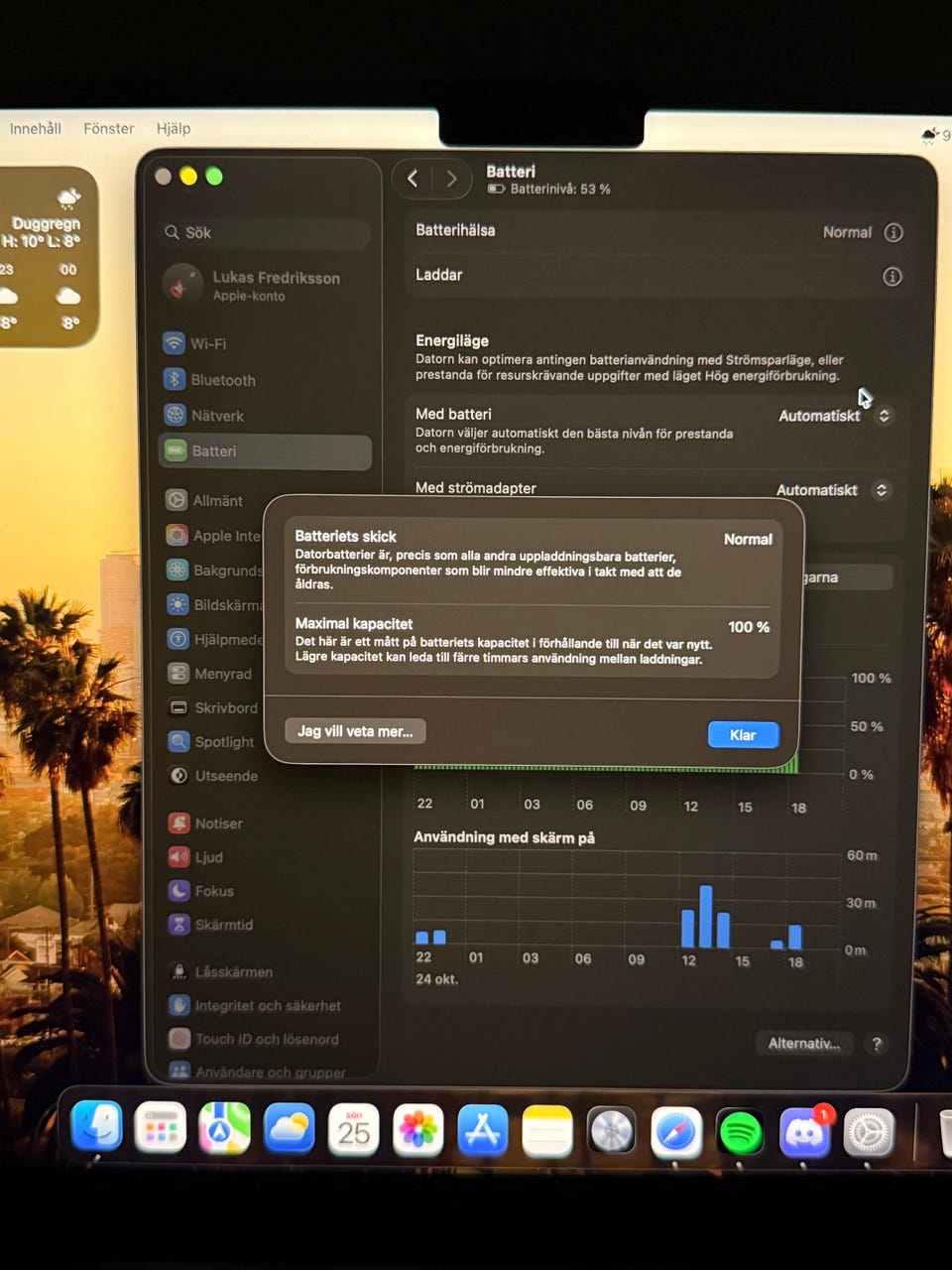Launch Discord from the dock
Viewport: 952px width, 1270px height.
[804, 1132]
